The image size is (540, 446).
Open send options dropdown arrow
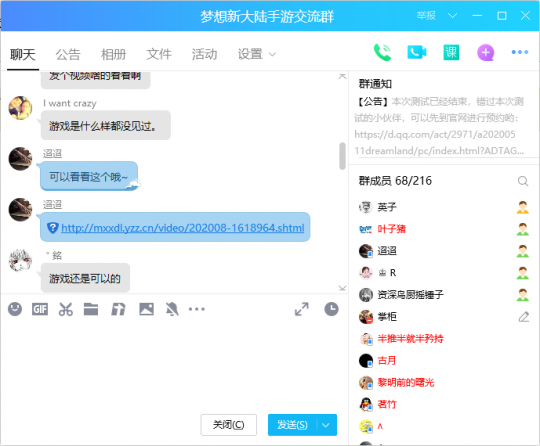tap(325, 425)
